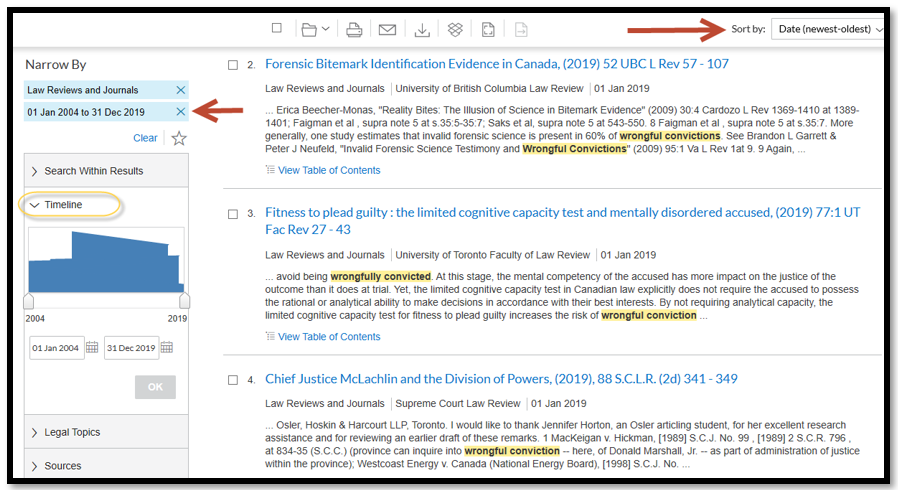Expand the Legal Topics section
Screen dimensions: 898x490
pyautogui.click(x=106, y=432)
